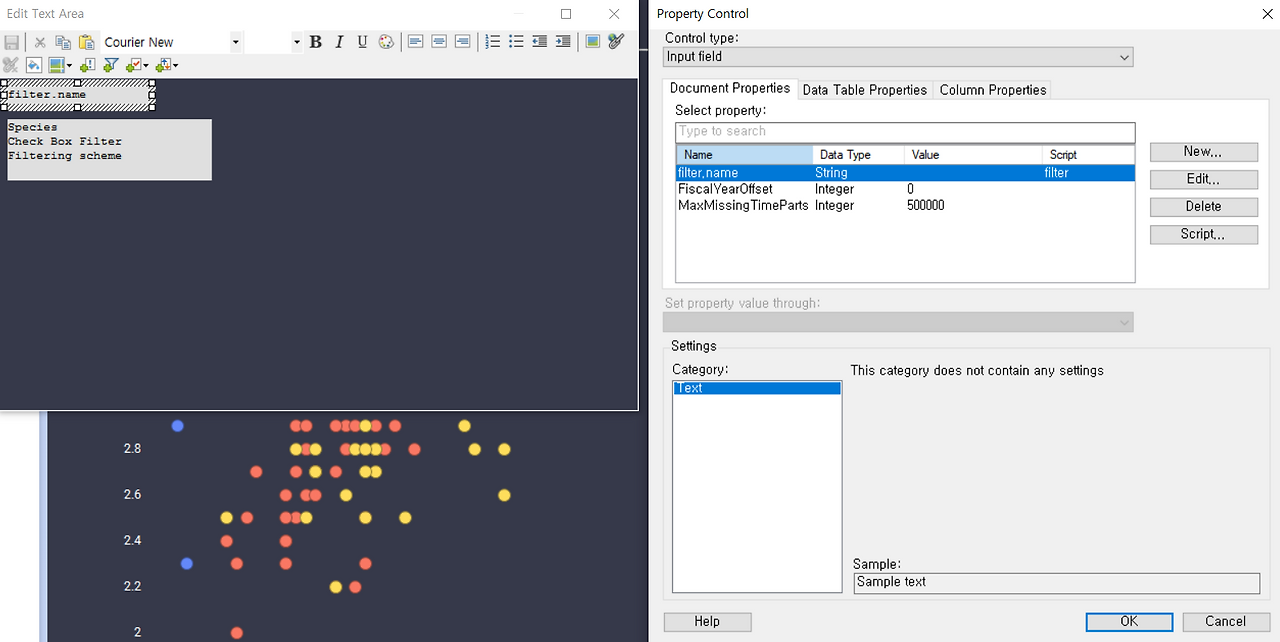Switch to the Data Table Properties tab
The height and width of the screenshot is (642, 1280).
864,90
